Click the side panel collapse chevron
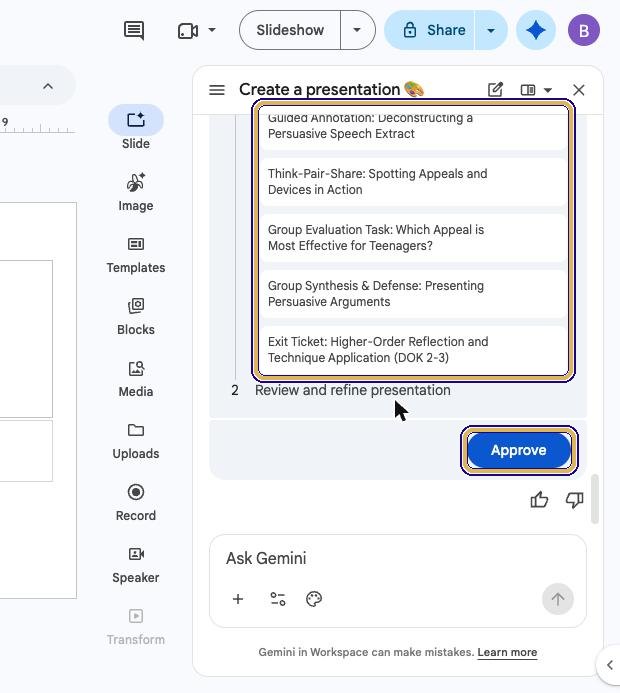 point(610,665)
